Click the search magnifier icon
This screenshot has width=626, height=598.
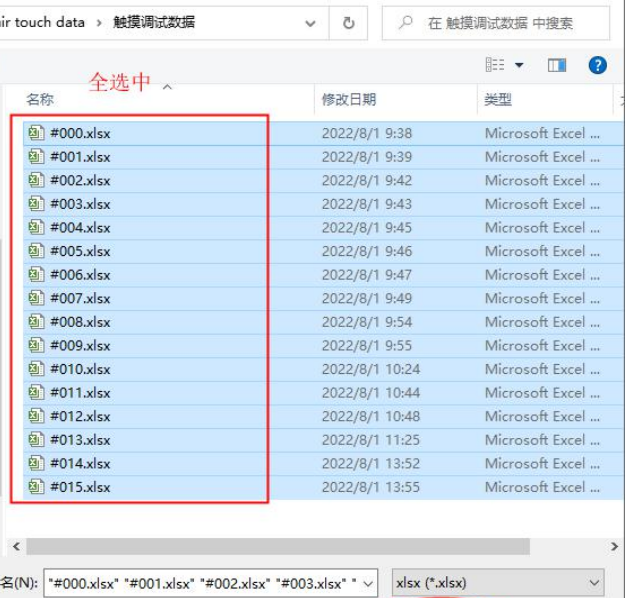point(405,22)
